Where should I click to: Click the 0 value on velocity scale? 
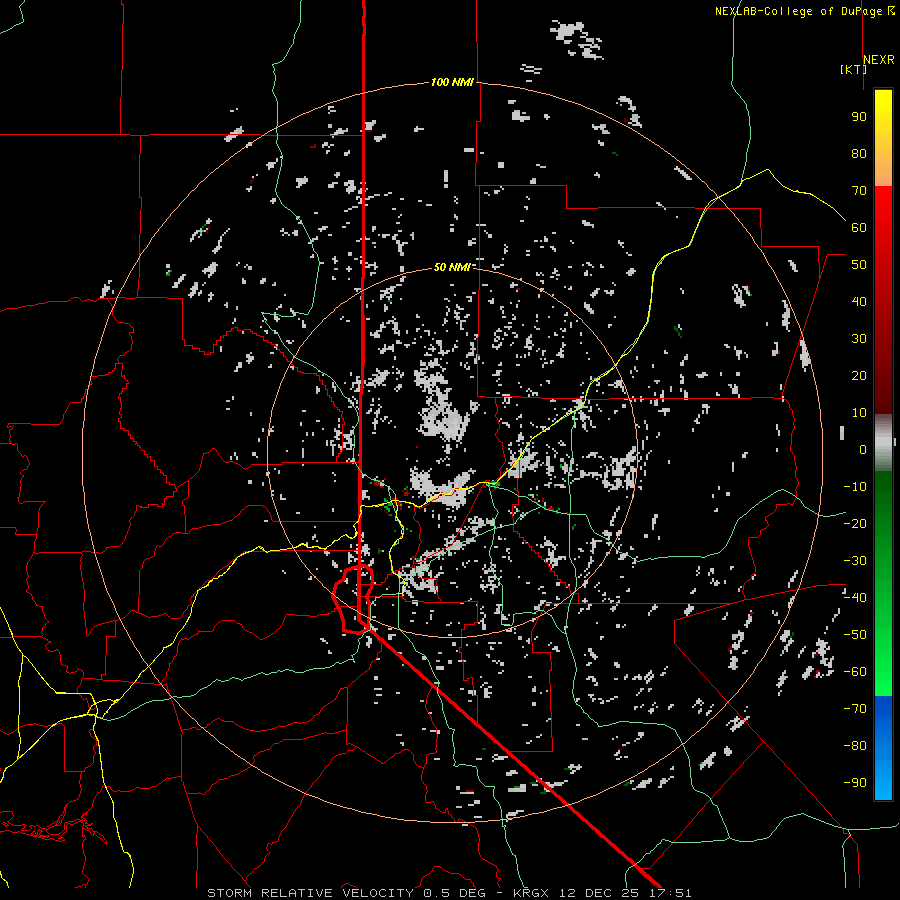tap(863, 449)
